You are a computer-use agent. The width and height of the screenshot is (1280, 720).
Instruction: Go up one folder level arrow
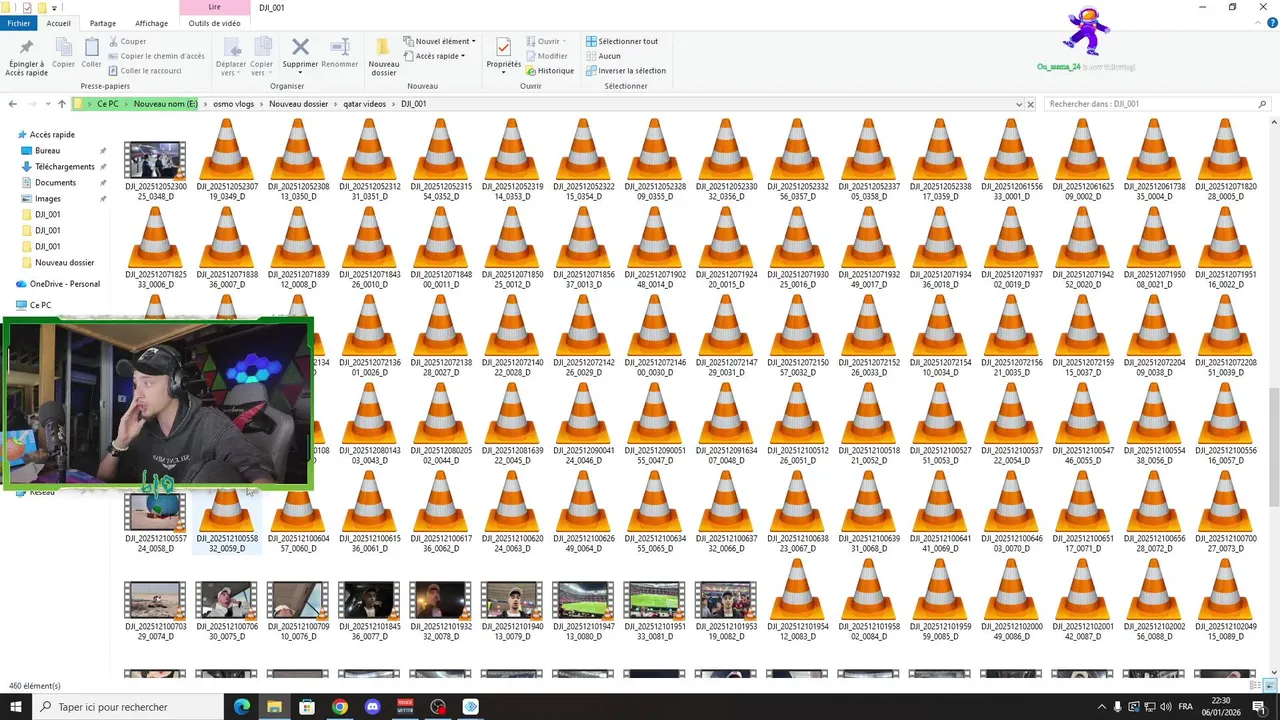(62, 104)
